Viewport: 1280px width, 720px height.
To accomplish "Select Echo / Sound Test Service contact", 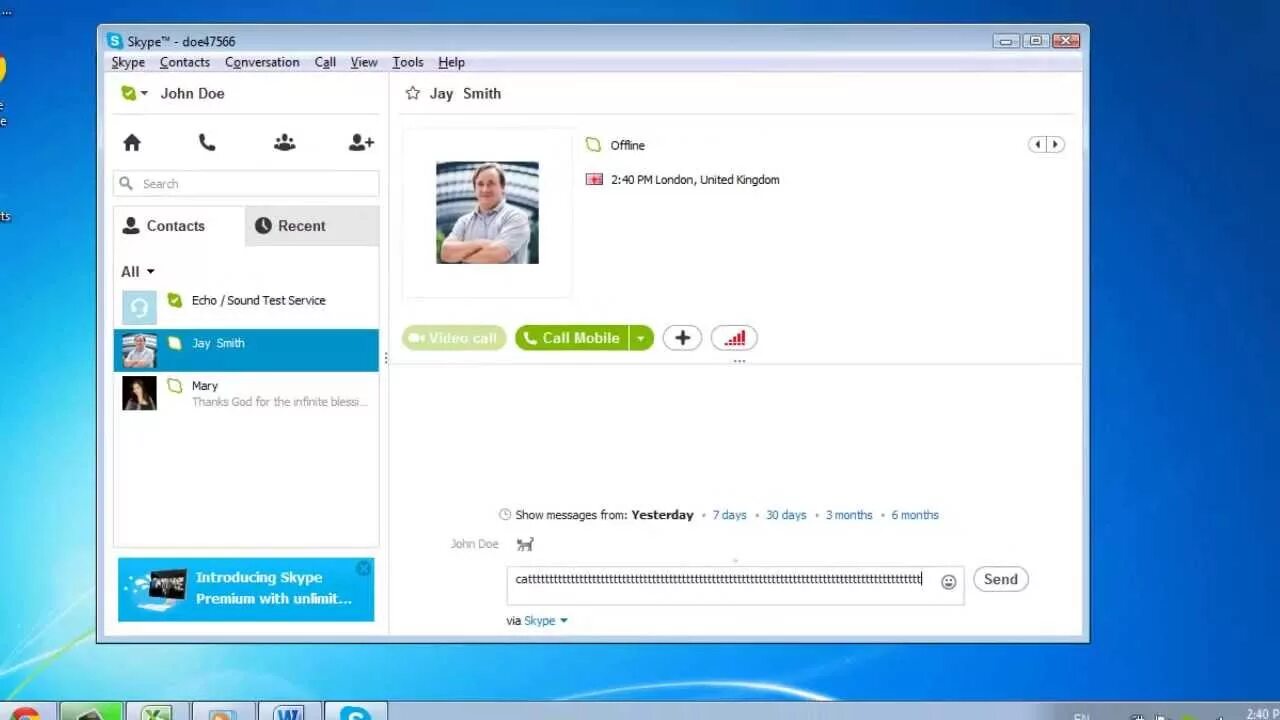I will pyautogui.click(x=246, y=307).
